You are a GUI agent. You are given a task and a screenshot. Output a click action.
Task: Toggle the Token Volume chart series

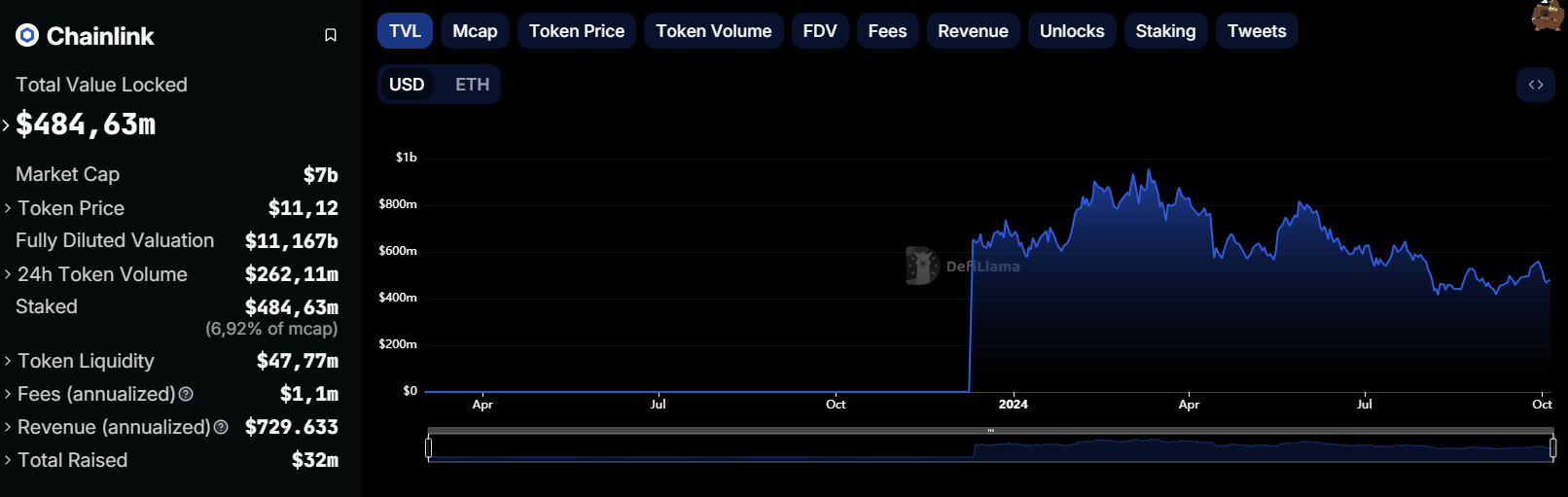714,31
